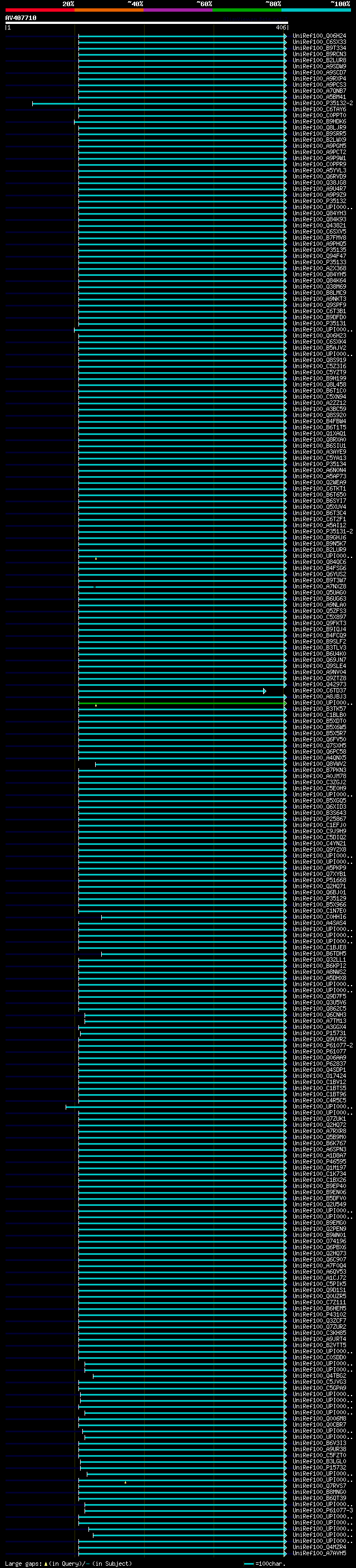The height and width of the screenshot is (1568, 356).
Task: Select UniRef100_Q9FKT3 label
Action: [319, 624]
